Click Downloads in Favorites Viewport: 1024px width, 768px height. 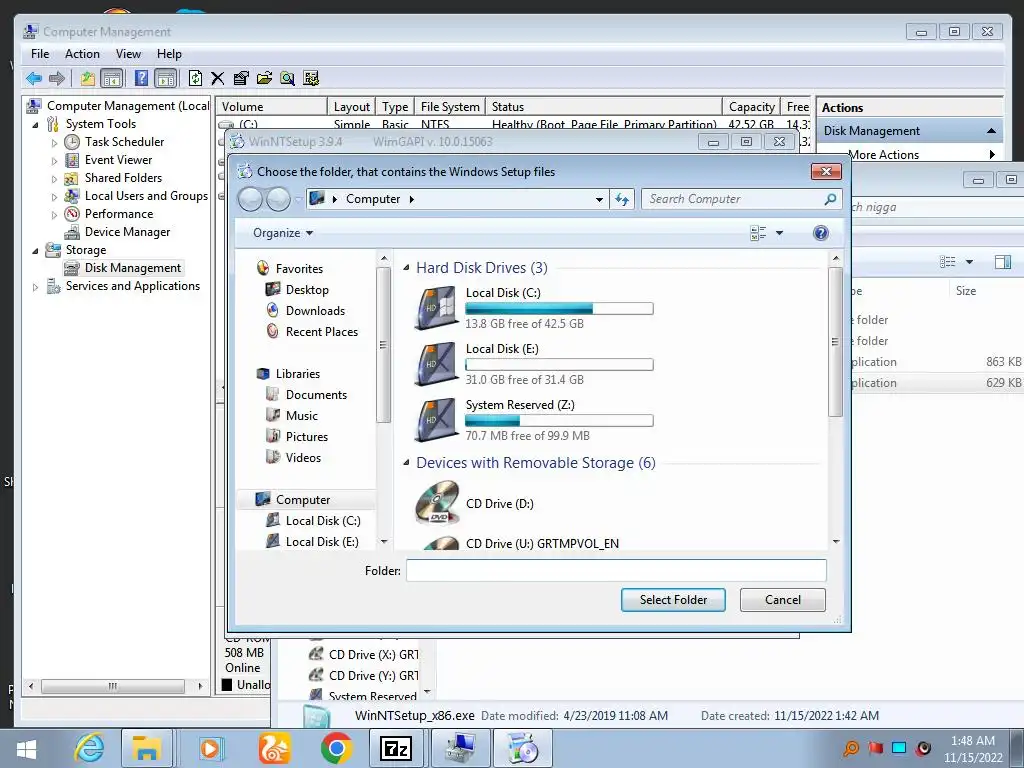click(x=315, y=311)
